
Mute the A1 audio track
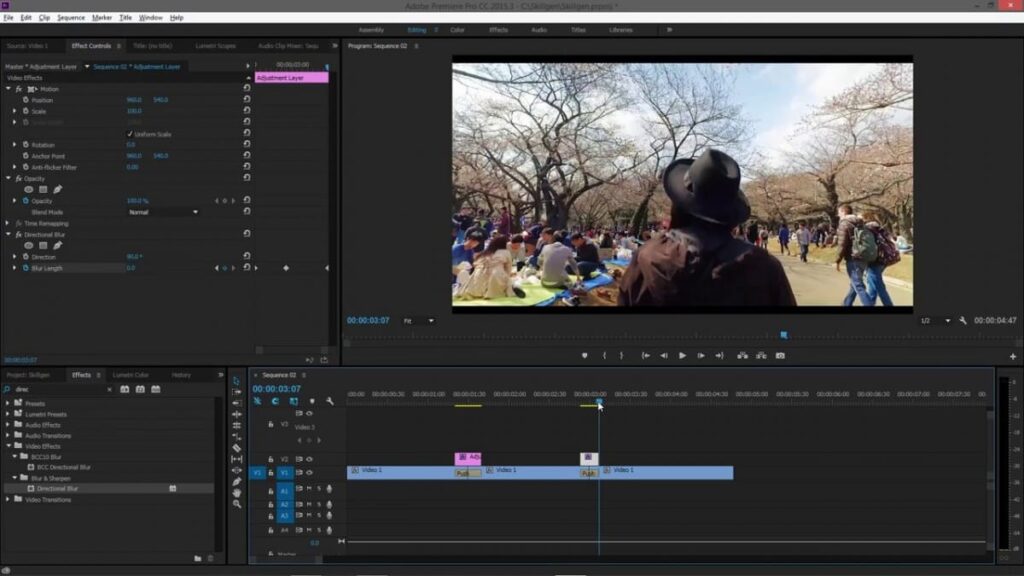(x=309, y=488)
